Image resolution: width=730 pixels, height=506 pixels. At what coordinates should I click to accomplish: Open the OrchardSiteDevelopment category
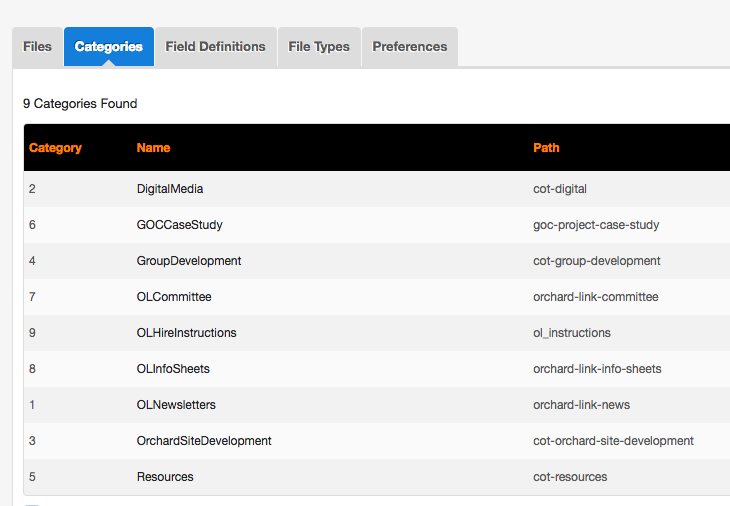click(204, 441)
